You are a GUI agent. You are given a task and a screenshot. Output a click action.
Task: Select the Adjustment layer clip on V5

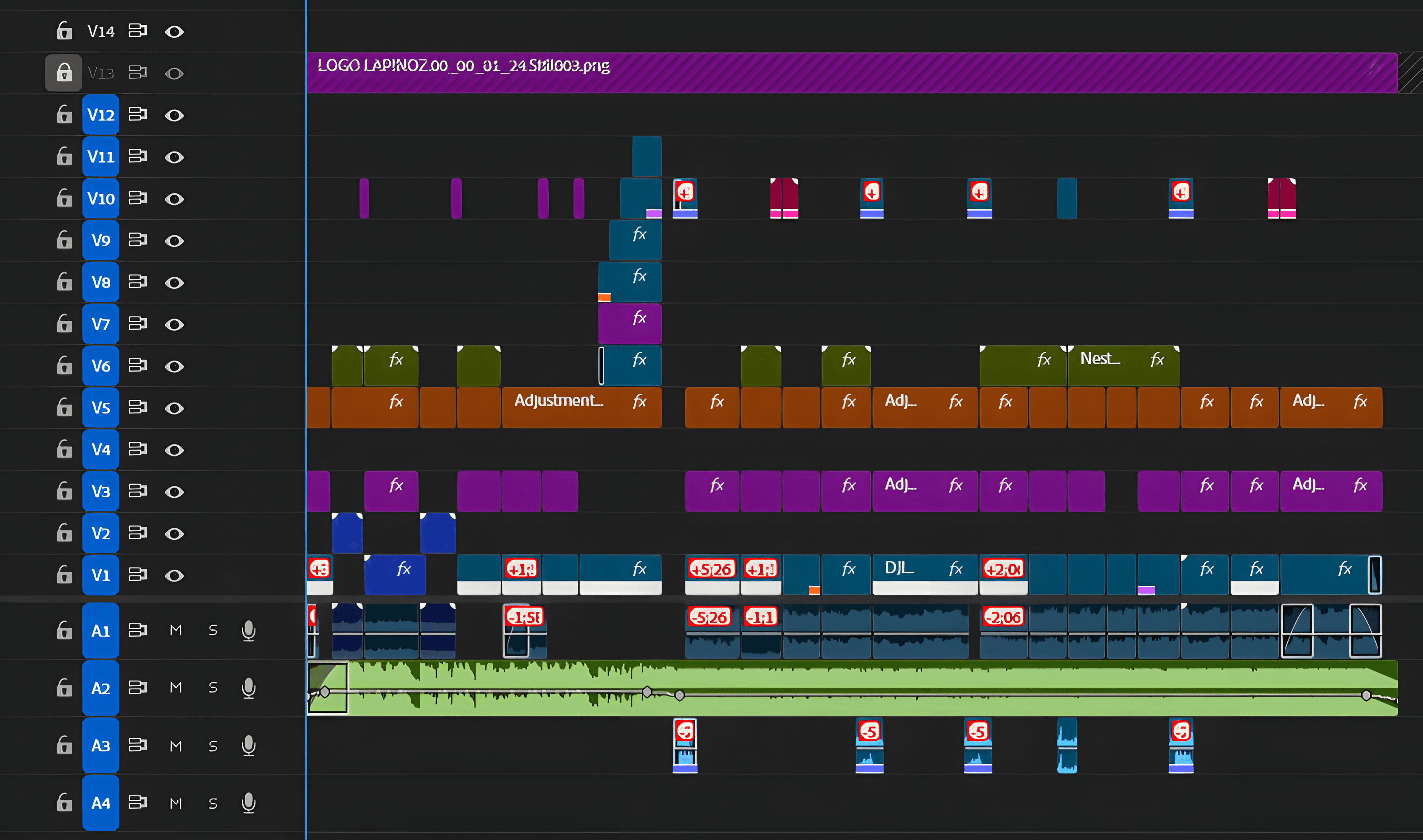point(581,408)
